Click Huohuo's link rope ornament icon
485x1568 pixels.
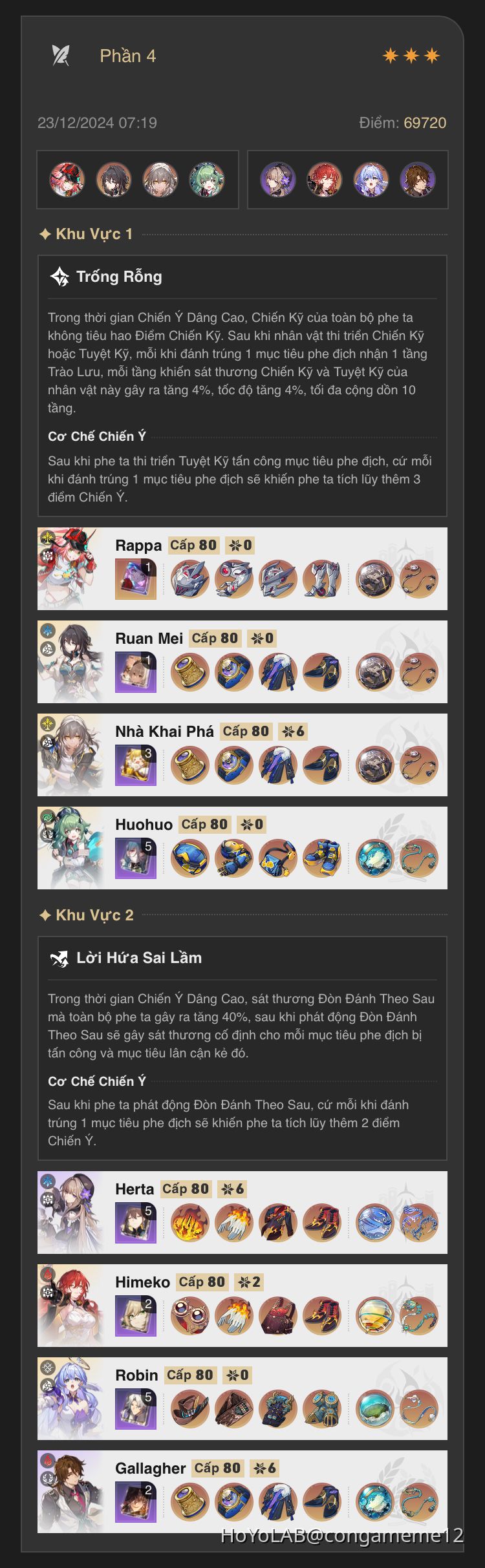click(x=418, y=858)
